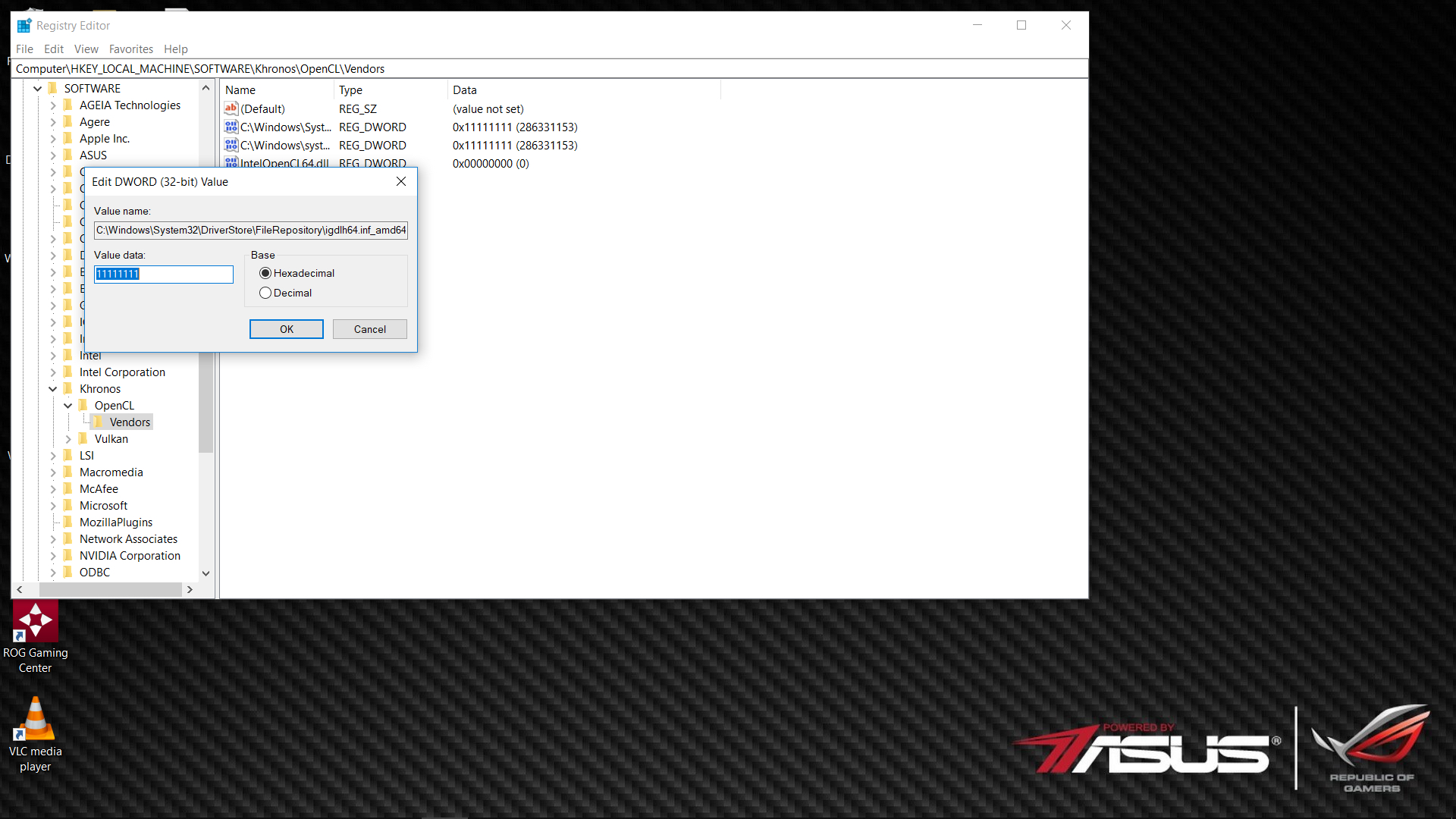Select the Apple Inc. folder icon
1456x819 pixels.
coord(68,138)
